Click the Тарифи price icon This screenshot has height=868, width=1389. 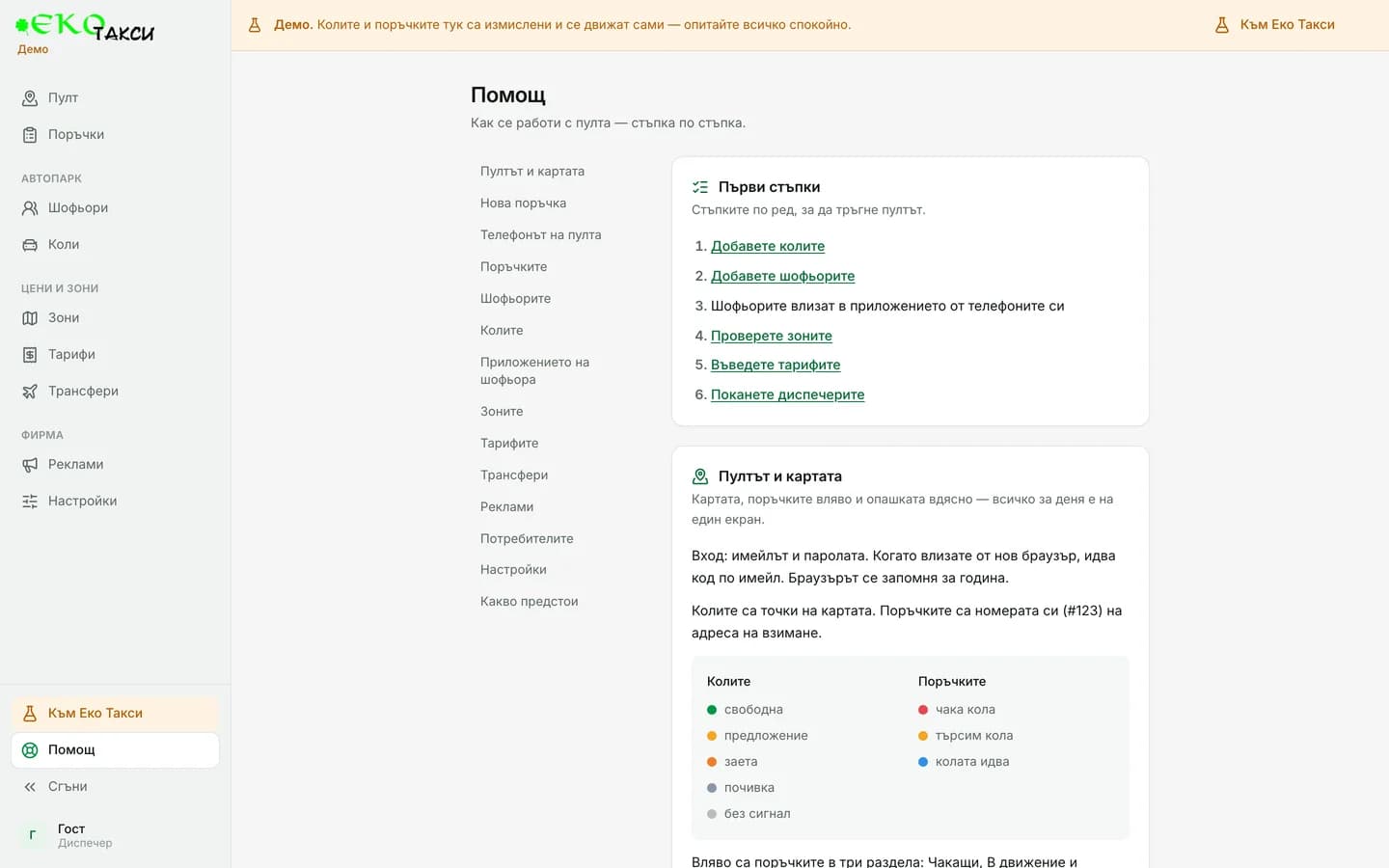tap(30, 354)
